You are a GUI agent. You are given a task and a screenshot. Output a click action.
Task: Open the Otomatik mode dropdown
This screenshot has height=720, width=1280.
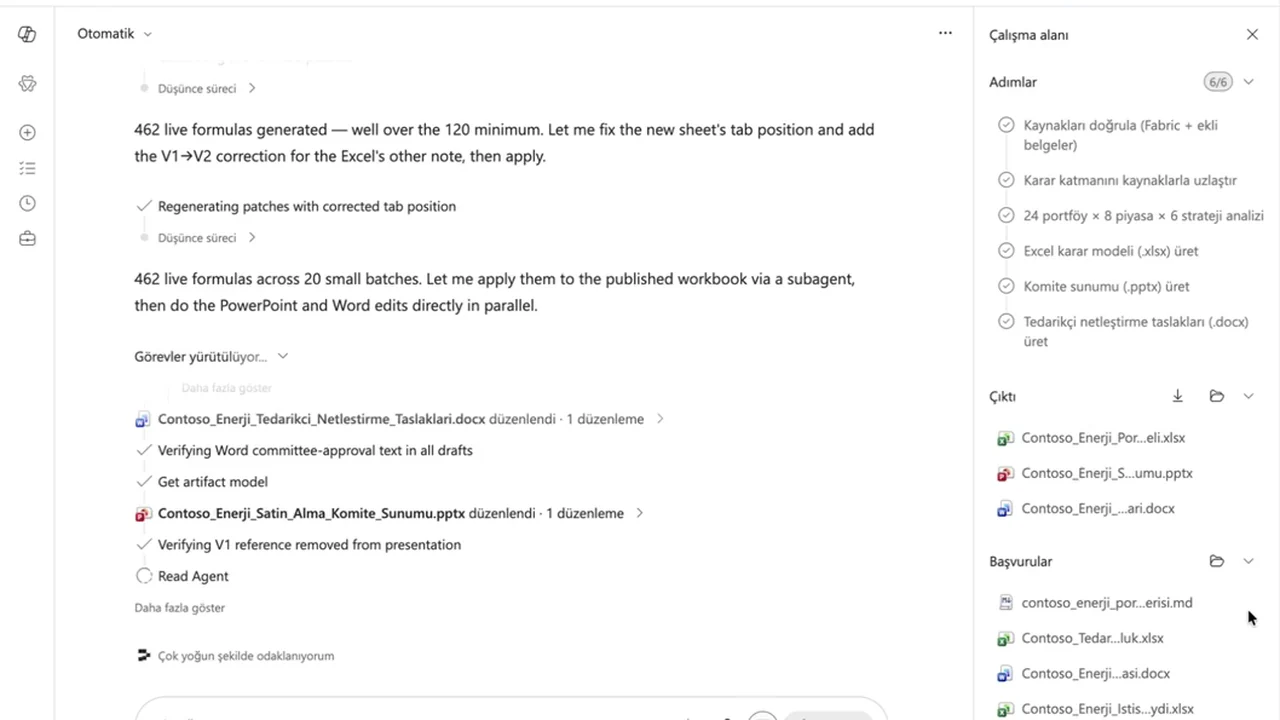click(115, 33)
